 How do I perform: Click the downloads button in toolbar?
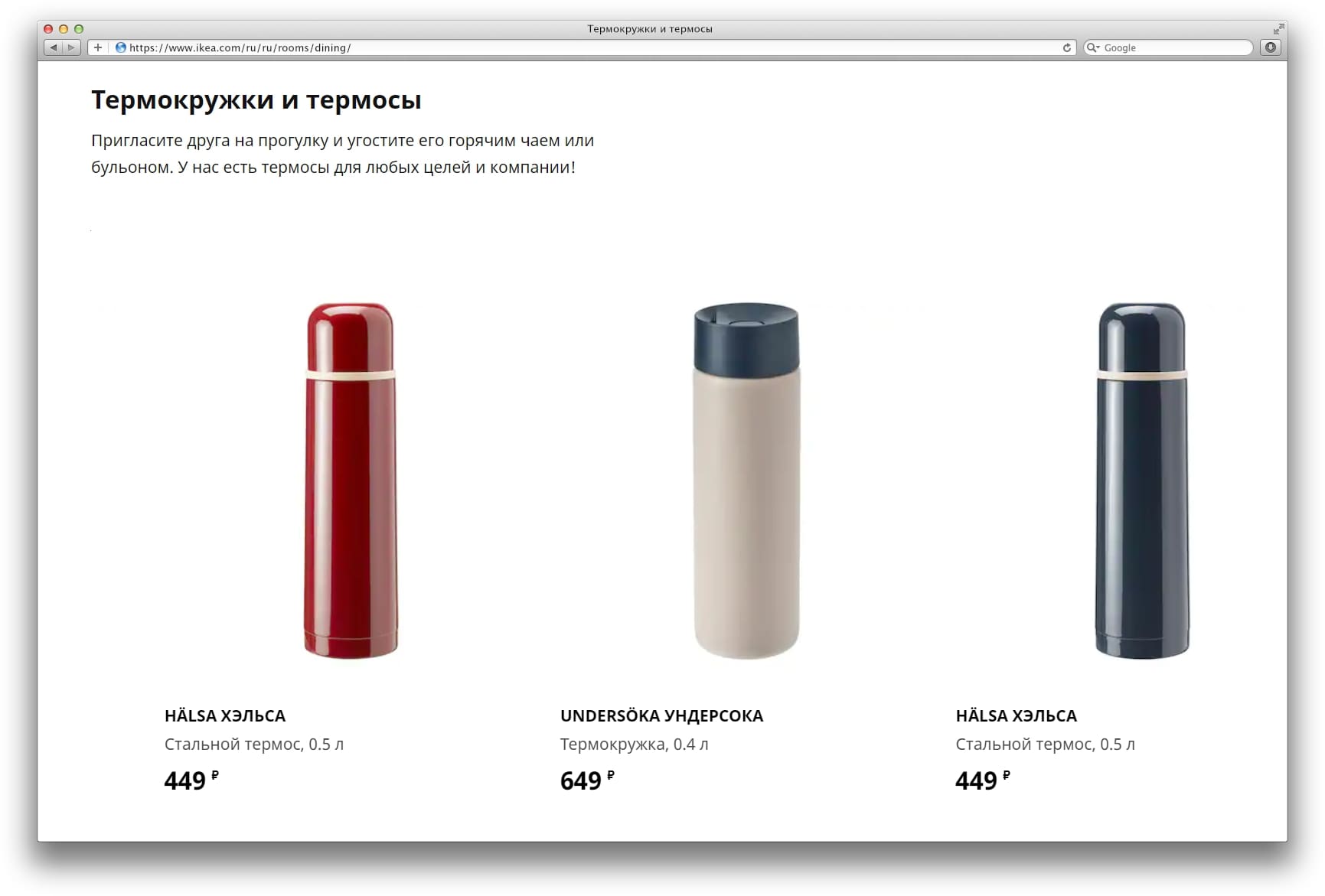(1271, 47)
